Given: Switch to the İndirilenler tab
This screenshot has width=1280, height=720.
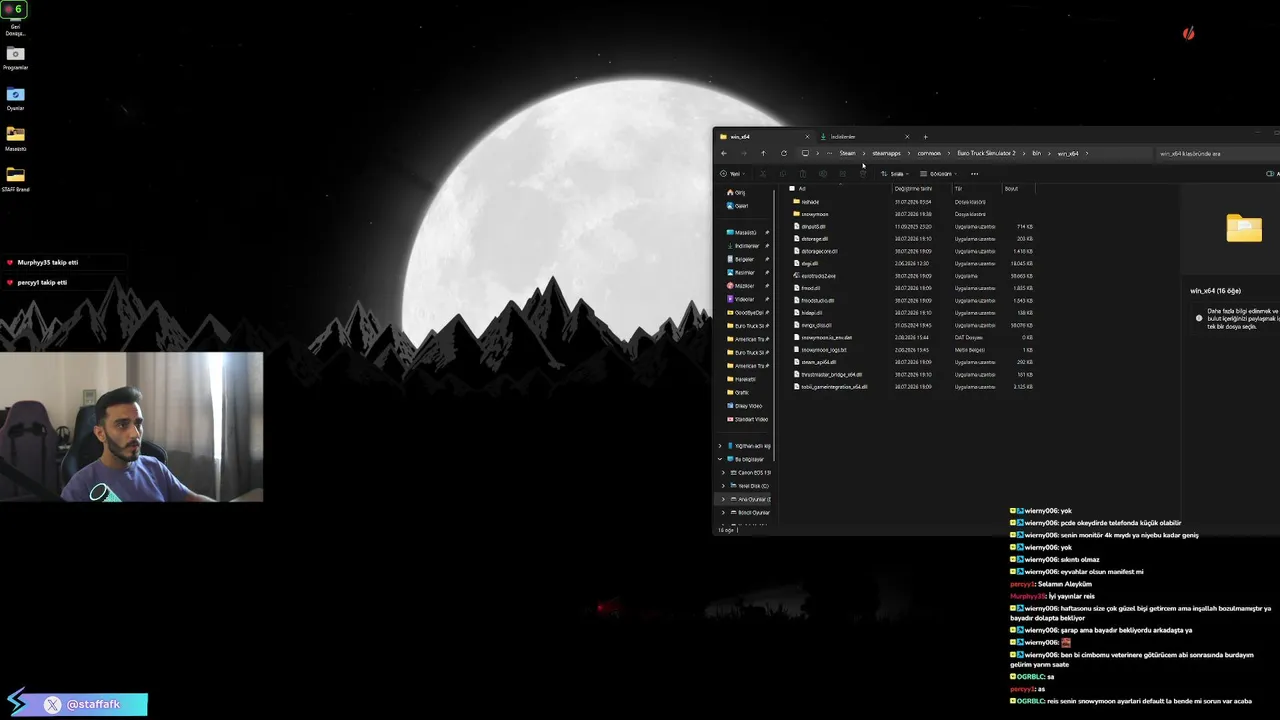Looking at the screenshot, I should point(864,137).
